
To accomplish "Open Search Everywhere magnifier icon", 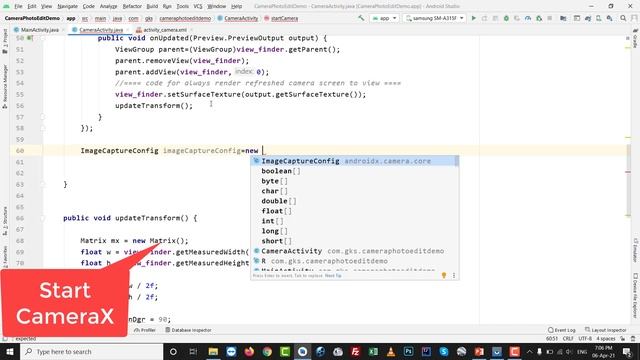I will (623, 18).
